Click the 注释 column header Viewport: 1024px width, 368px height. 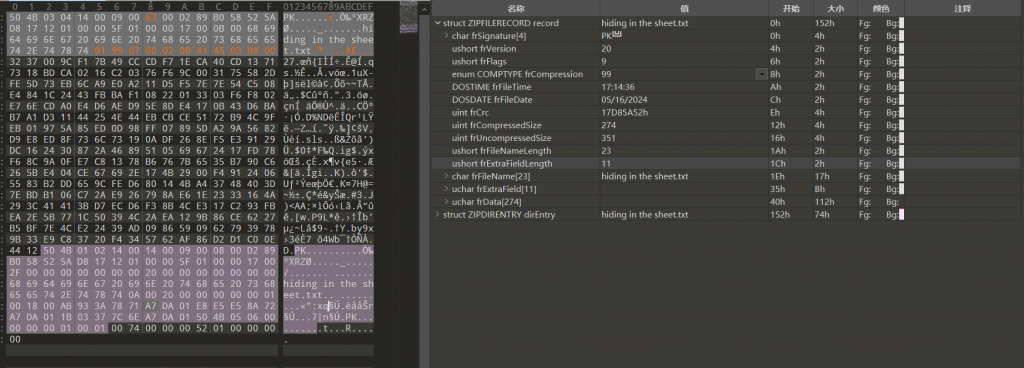[x=963, y=8]
